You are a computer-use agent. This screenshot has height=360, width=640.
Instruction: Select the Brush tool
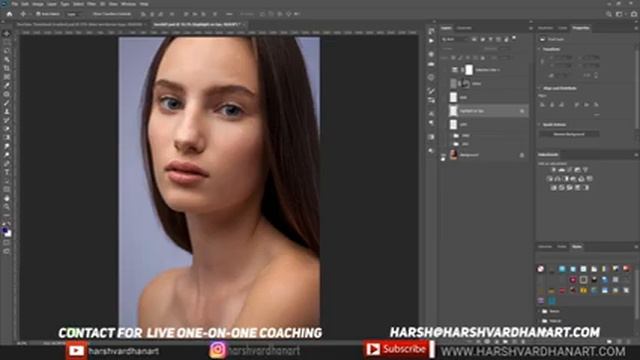[x=7, y=103]
